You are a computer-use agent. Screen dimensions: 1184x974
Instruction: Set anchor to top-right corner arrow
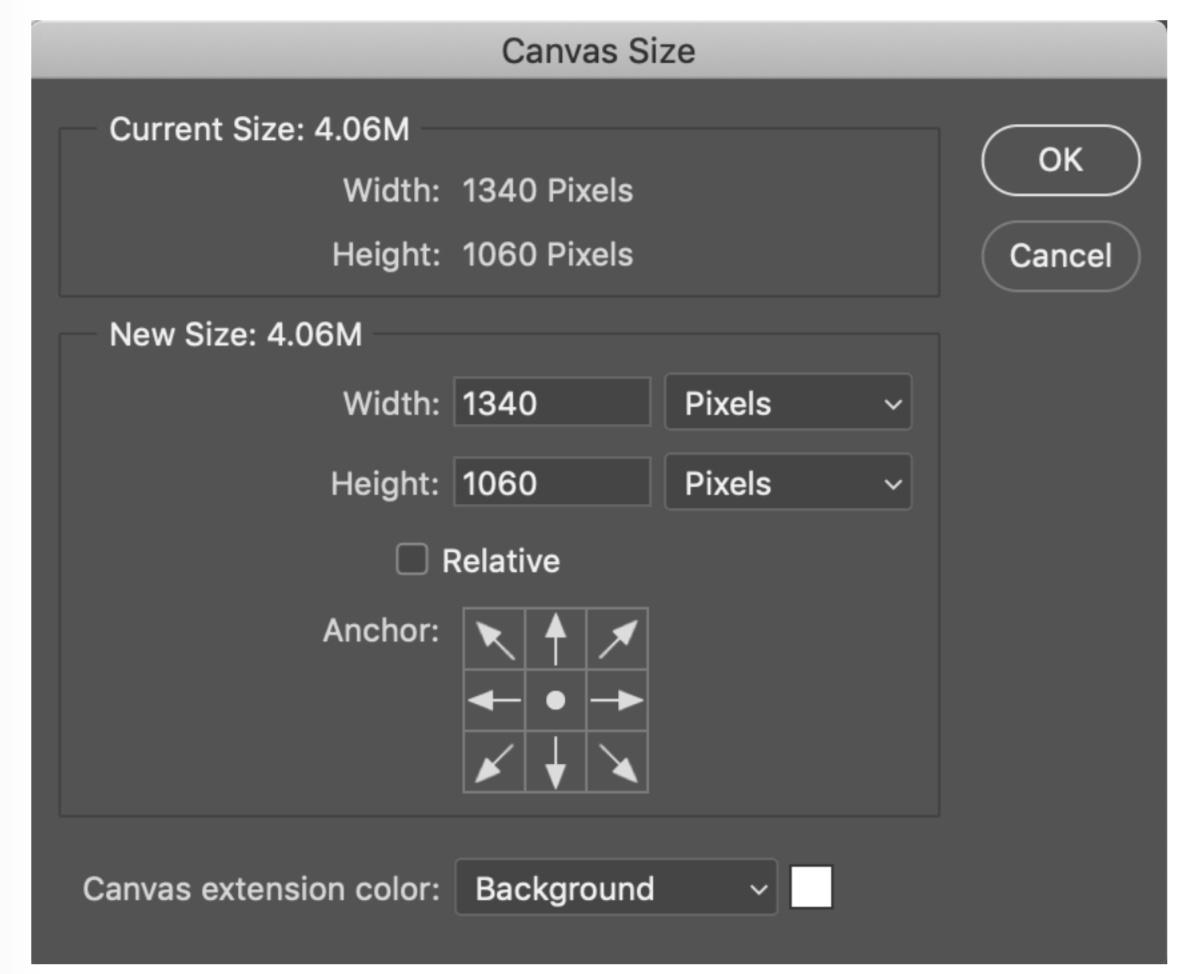point(617,639)
